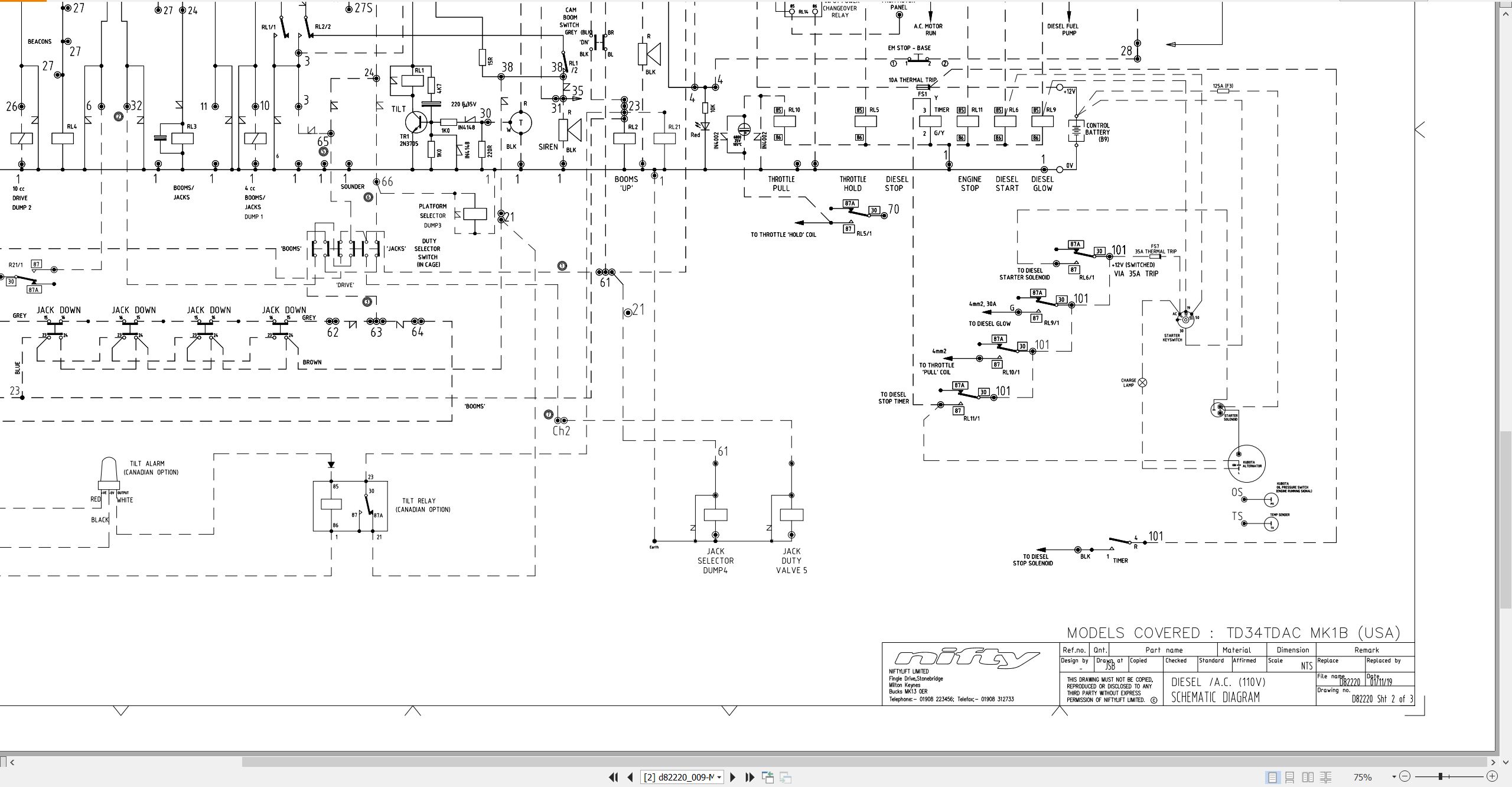Go to the previous page

pyautogui.click(x=630, y=778)
